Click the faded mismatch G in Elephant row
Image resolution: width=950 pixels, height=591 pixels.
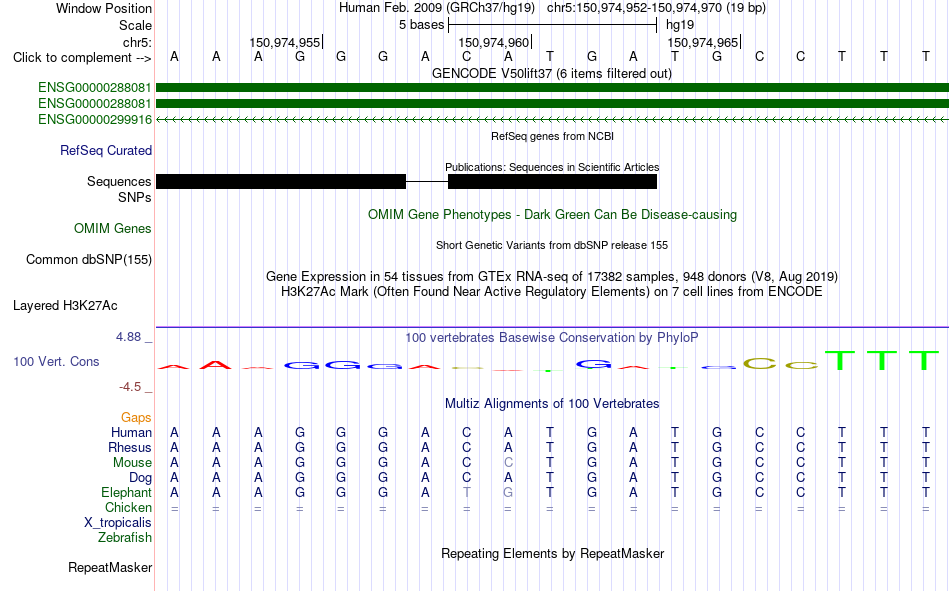508,492
